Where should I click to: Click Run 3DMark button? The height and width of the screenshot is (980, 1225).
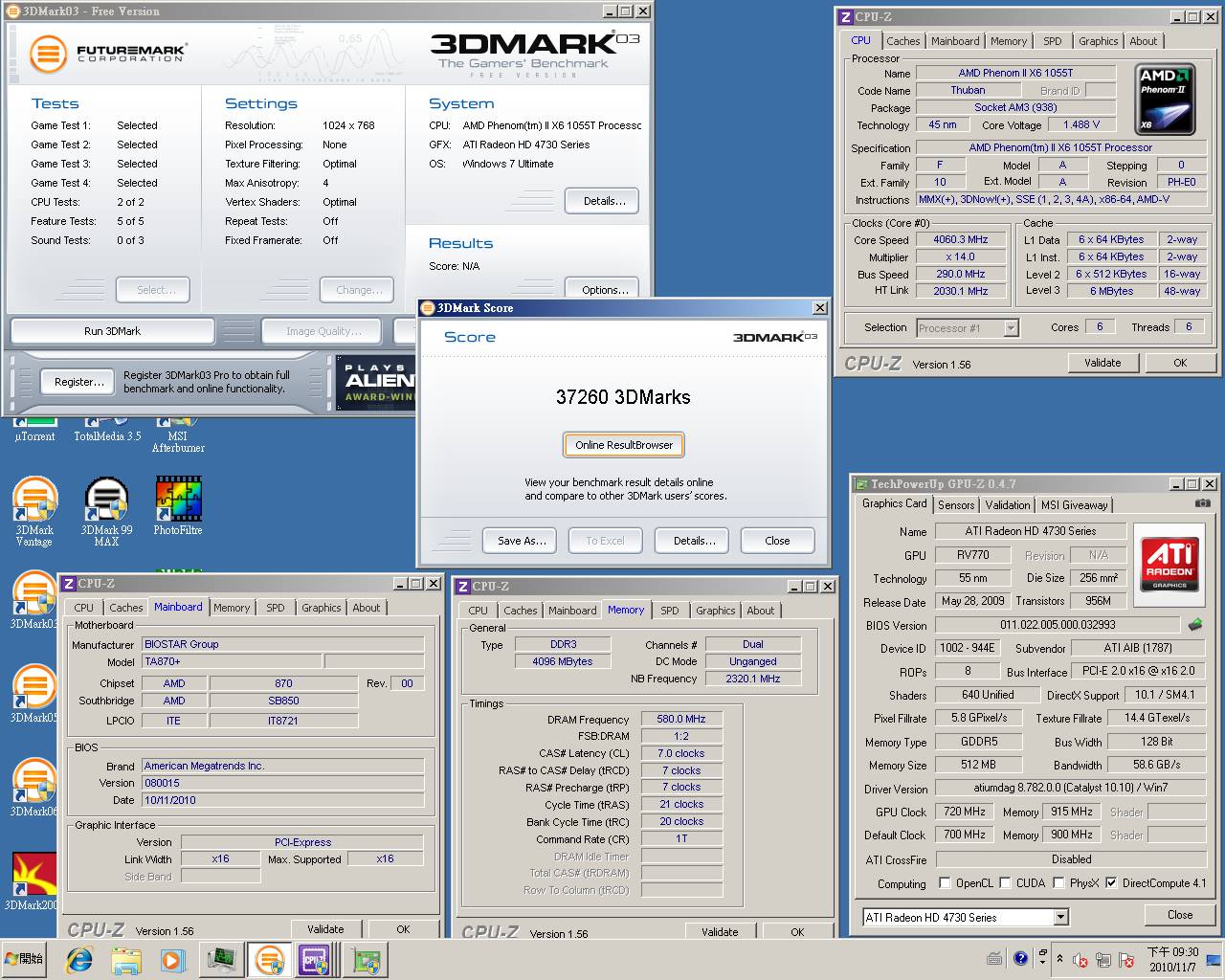(112, 331)
